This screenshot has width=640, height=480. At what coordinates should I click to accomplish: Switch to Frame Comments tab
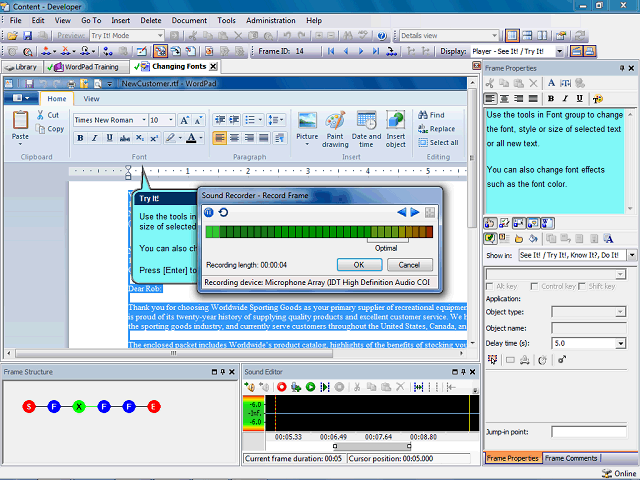[x=571, y=458]
